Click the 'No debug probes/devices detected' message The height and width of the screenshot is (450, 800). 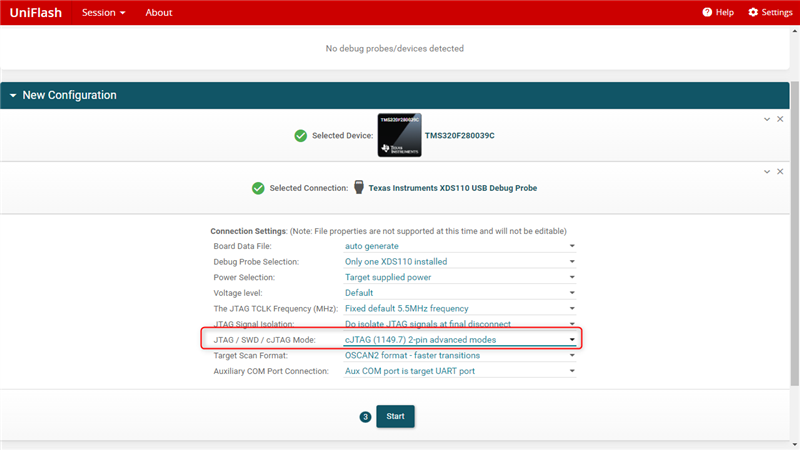pos(394,48)
